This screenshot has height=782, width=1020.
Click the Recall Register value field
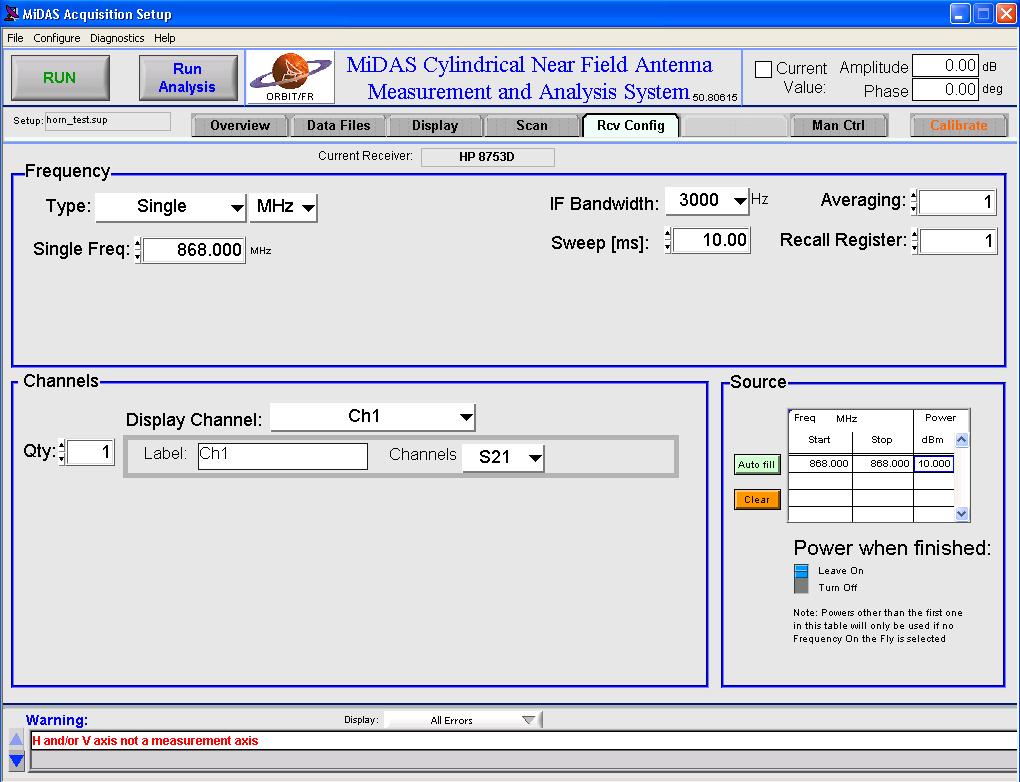coord(958,241)
